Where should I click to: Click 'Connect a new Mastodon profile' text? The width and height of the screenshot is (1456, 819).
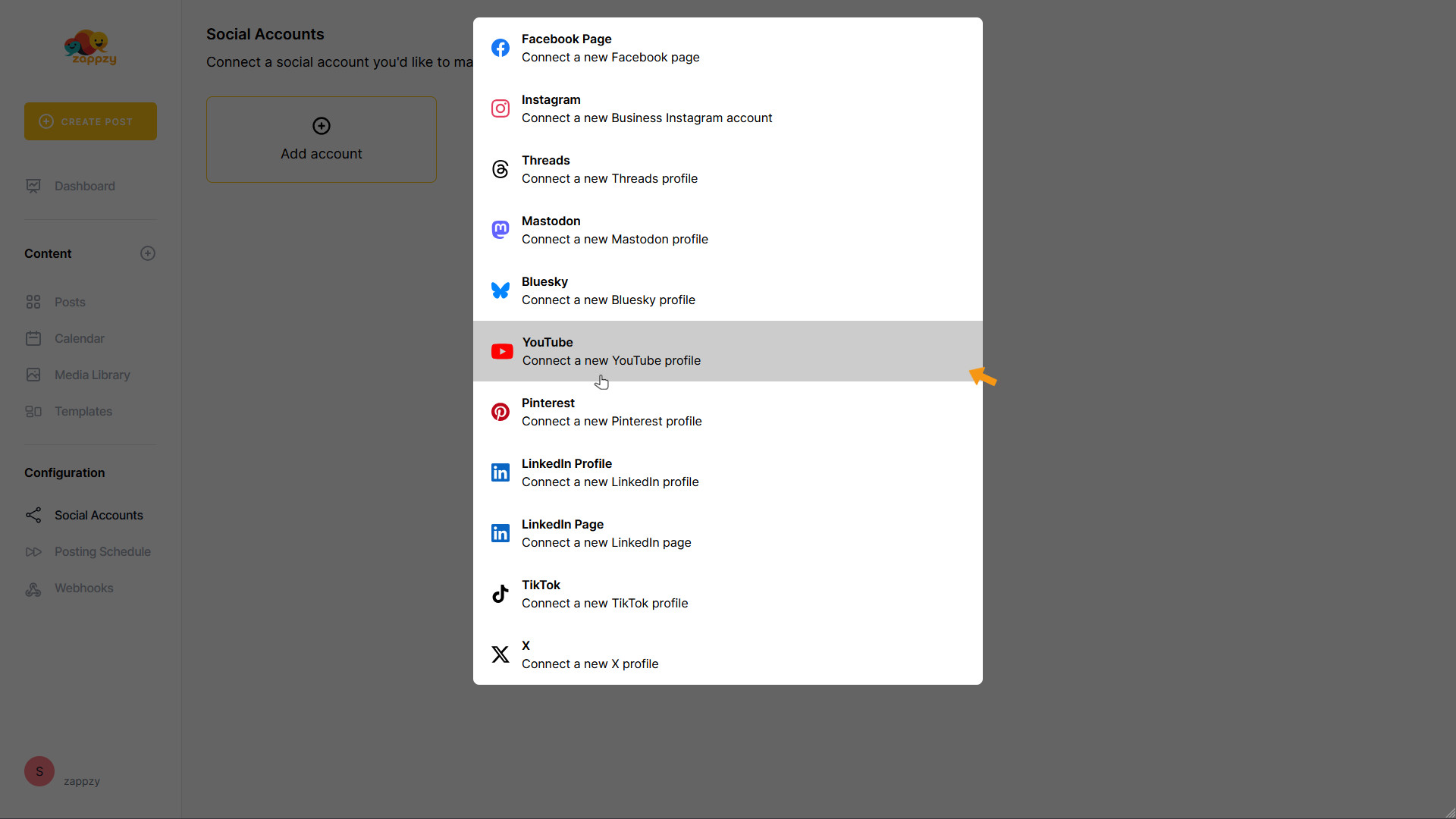pos(615,239)
